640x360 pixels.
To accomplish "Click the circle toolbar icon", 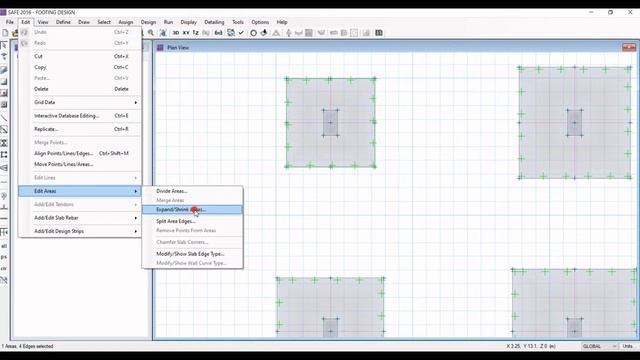I will (253, 33).
